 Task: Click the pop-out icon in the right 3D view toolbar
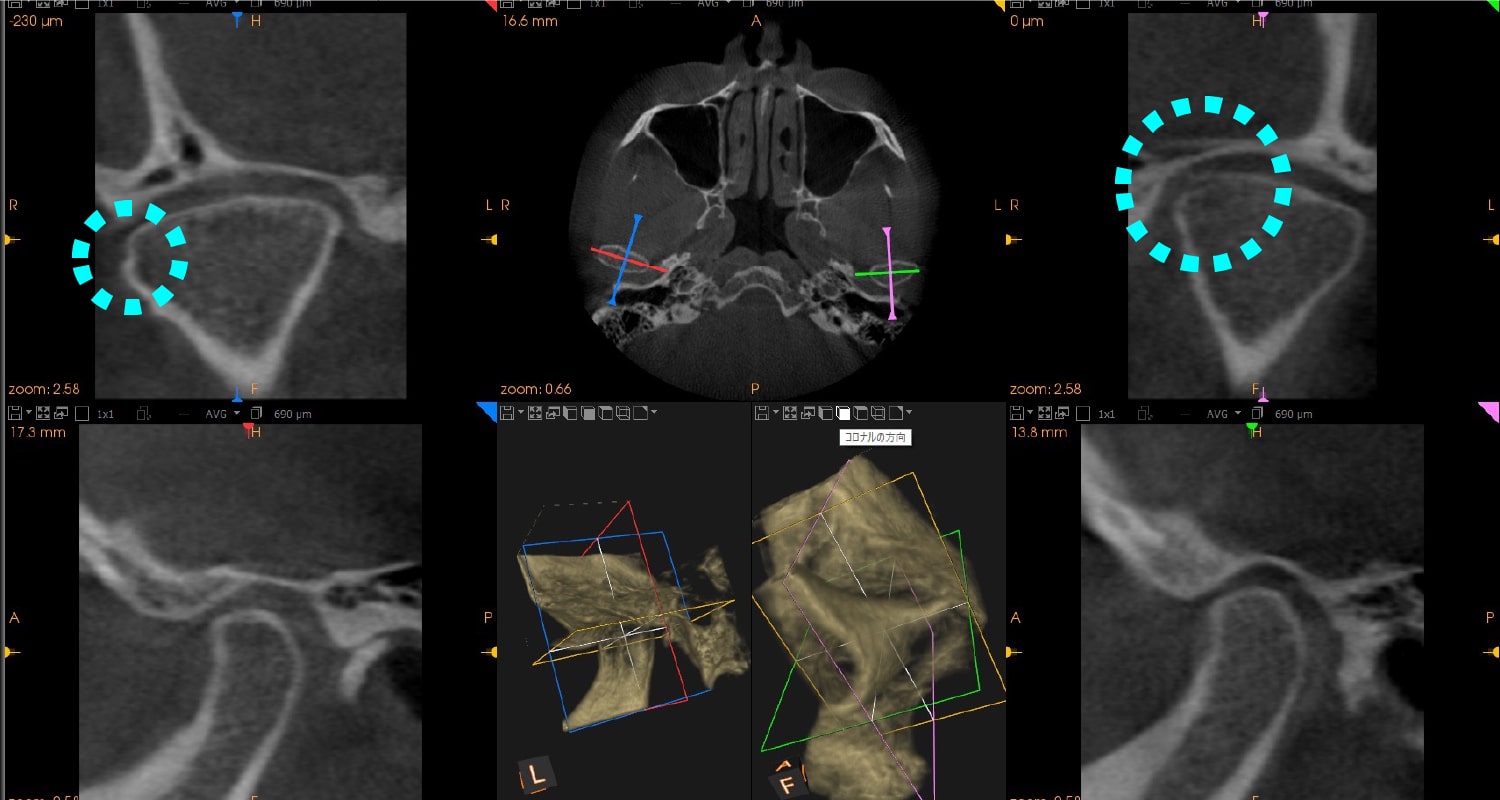point(808,413)
